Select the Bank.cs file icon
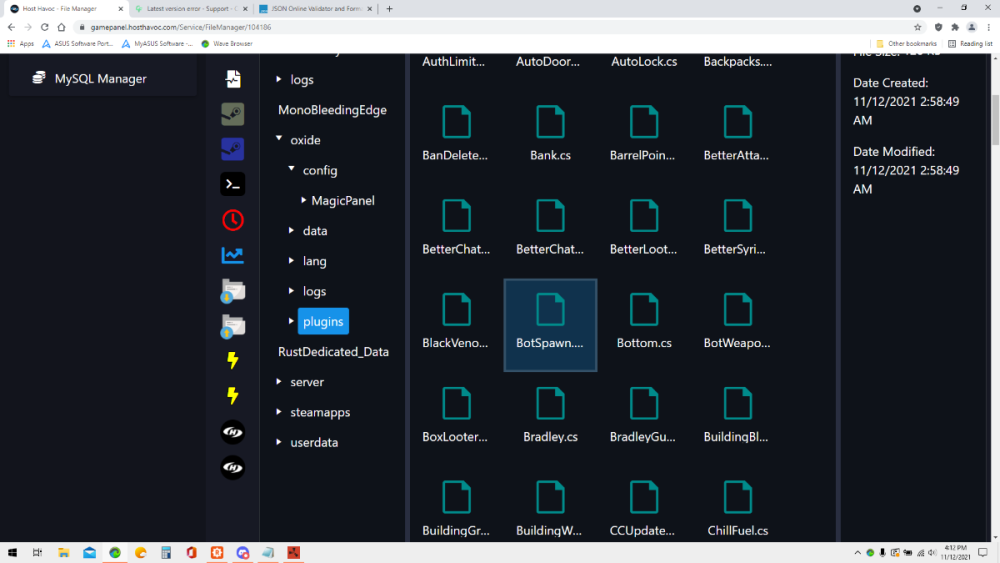The image size is (1000, 563). 550,122
